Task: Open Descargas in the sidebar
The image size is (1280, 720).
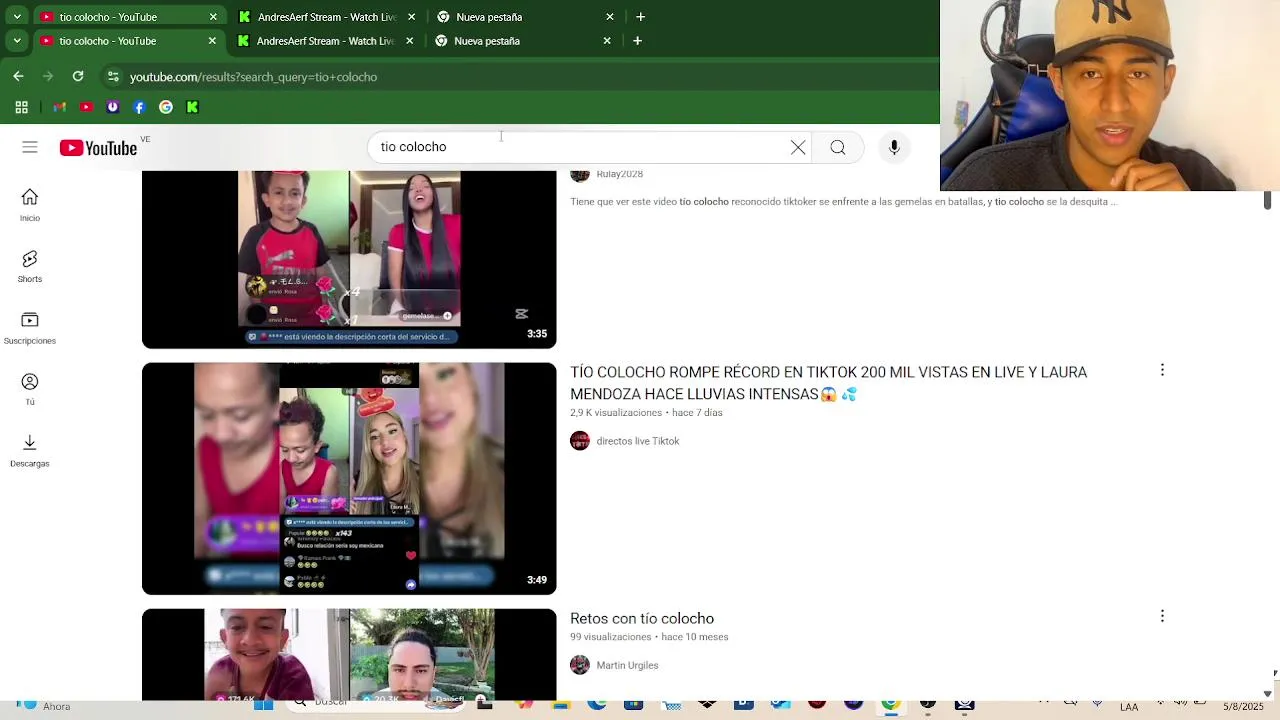Action: [30, 451]
